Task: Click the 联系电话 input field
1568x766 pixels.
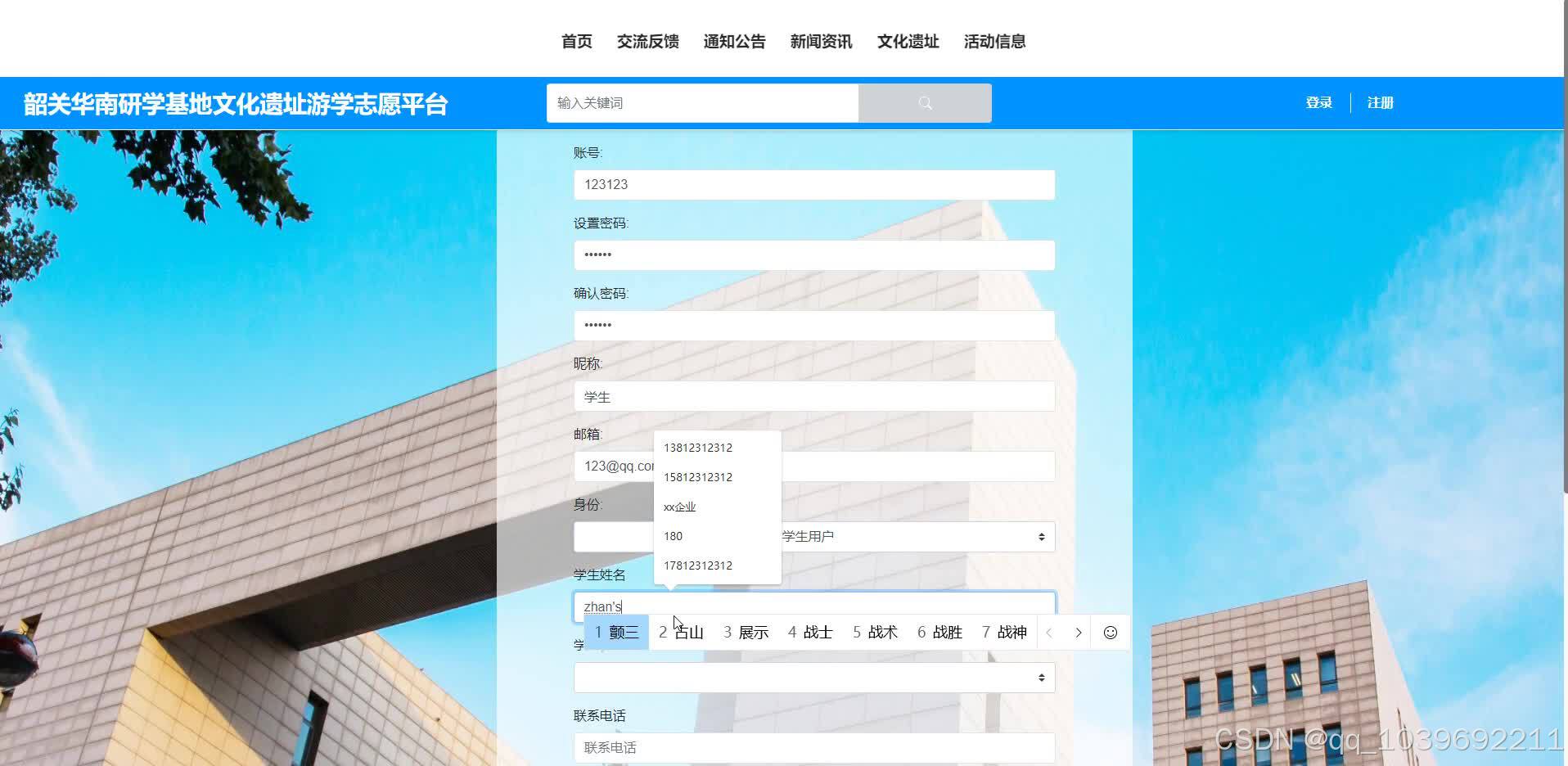Action: tap(814, 748)
